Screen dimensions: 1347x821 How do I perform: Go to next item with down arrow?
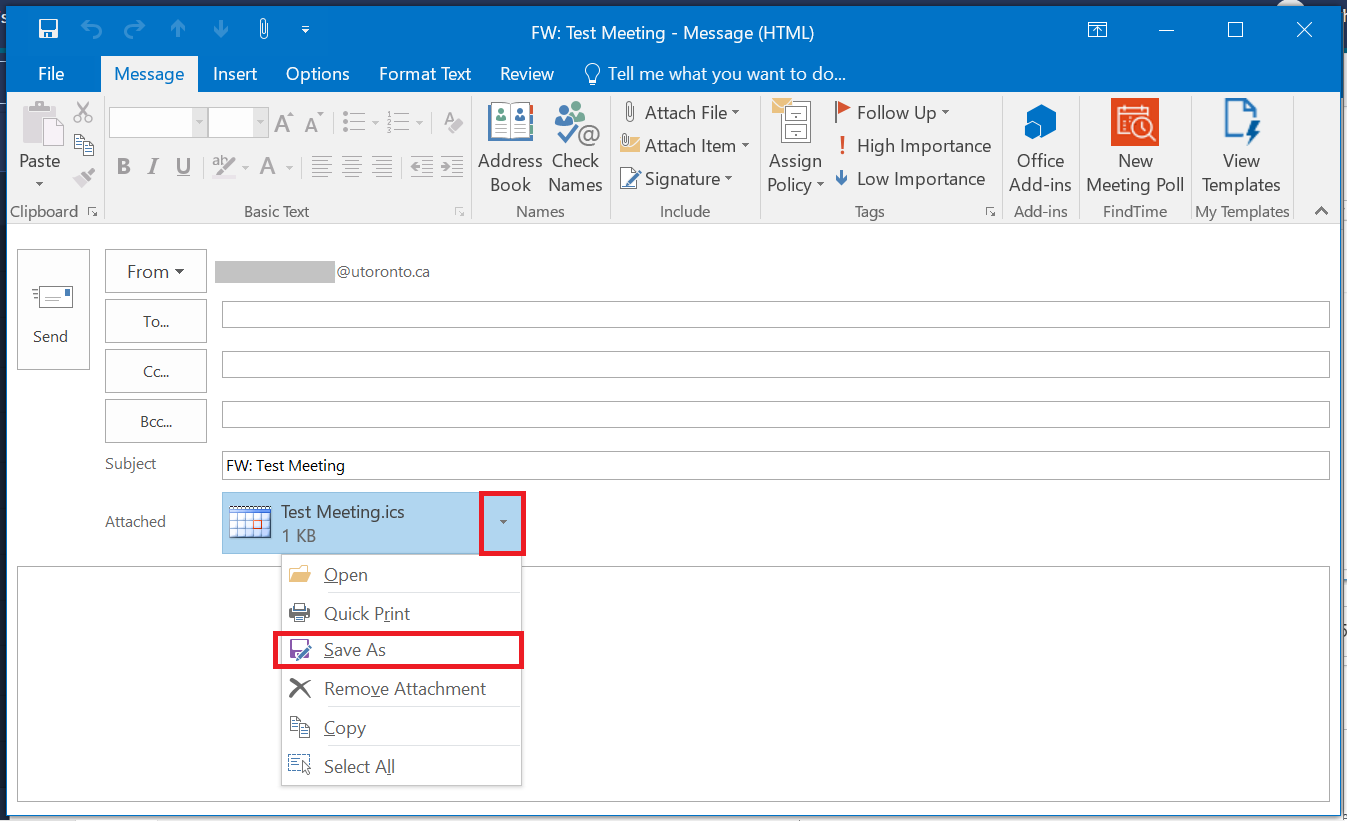click(221, 30)
